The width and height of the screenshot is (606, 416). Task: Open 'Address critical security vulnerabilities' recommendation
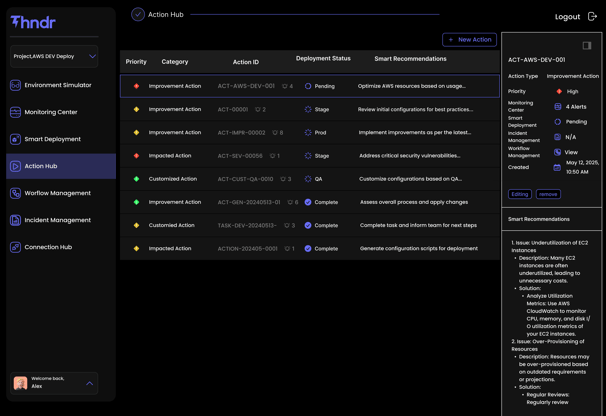pyautogui.click(x=410, y=155)
